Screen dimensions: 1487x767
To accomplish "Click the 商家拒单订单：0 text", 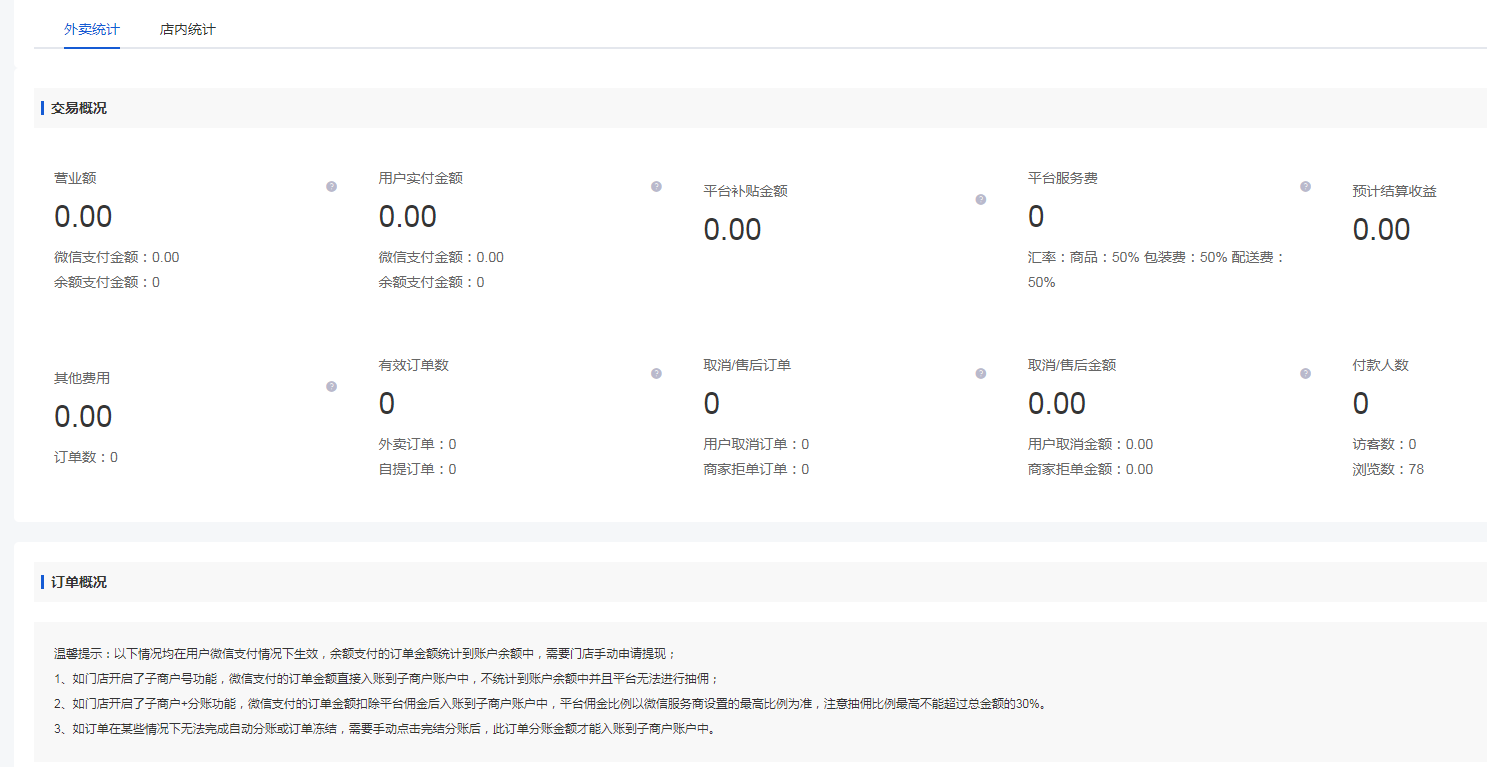I will [x=757, y=469].
